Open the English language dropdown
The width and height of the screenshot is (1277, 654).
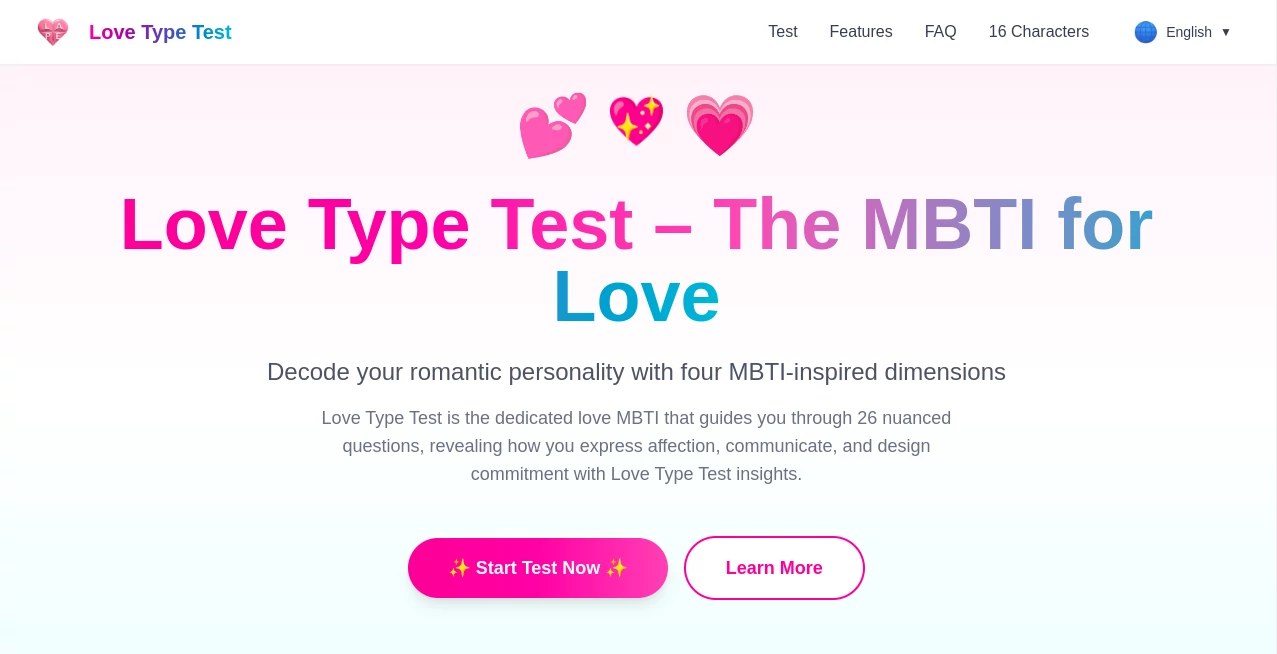point(1189,32)
